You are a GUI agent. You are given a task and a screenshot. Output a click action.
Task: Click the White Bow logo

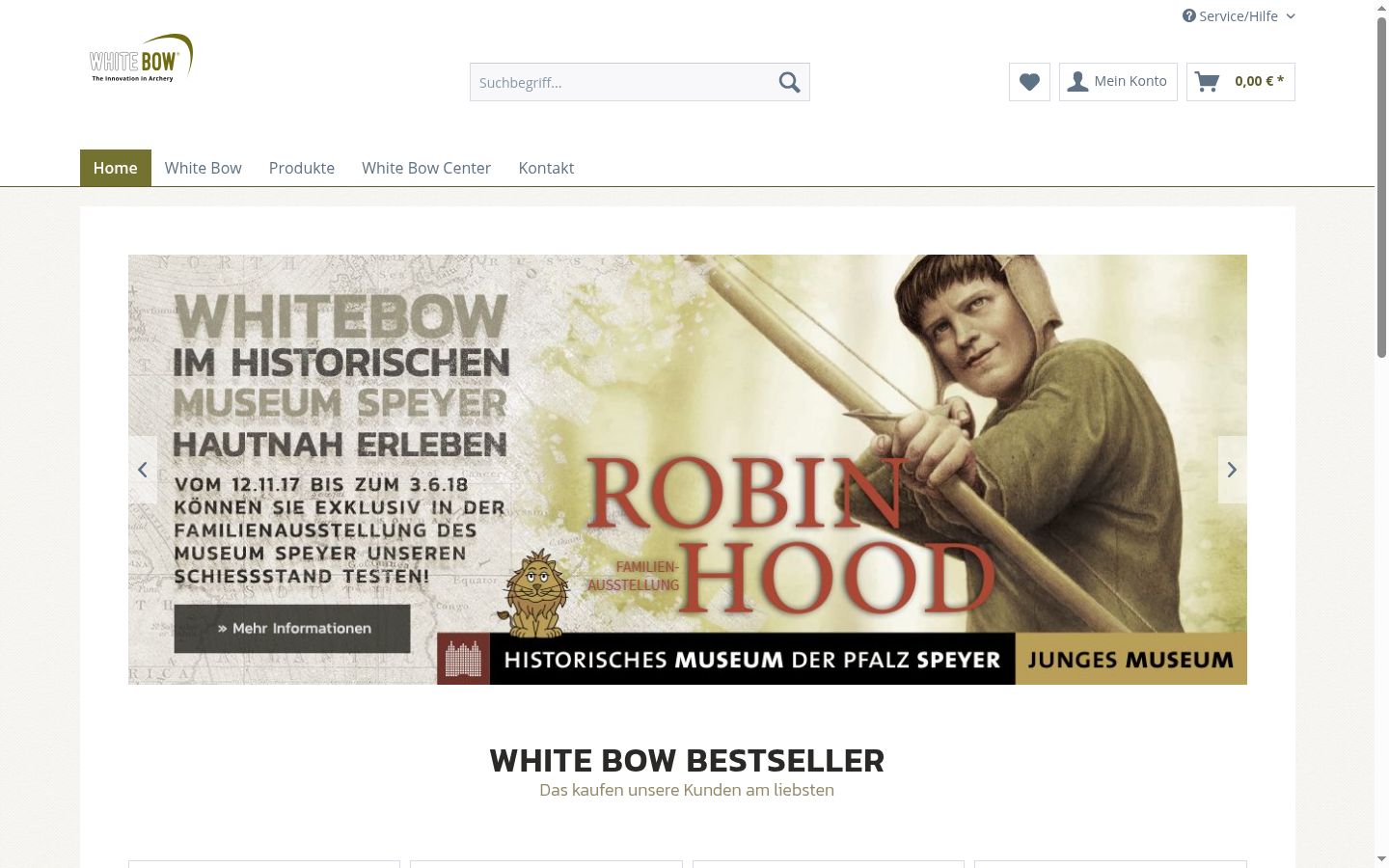click(141, 59)
